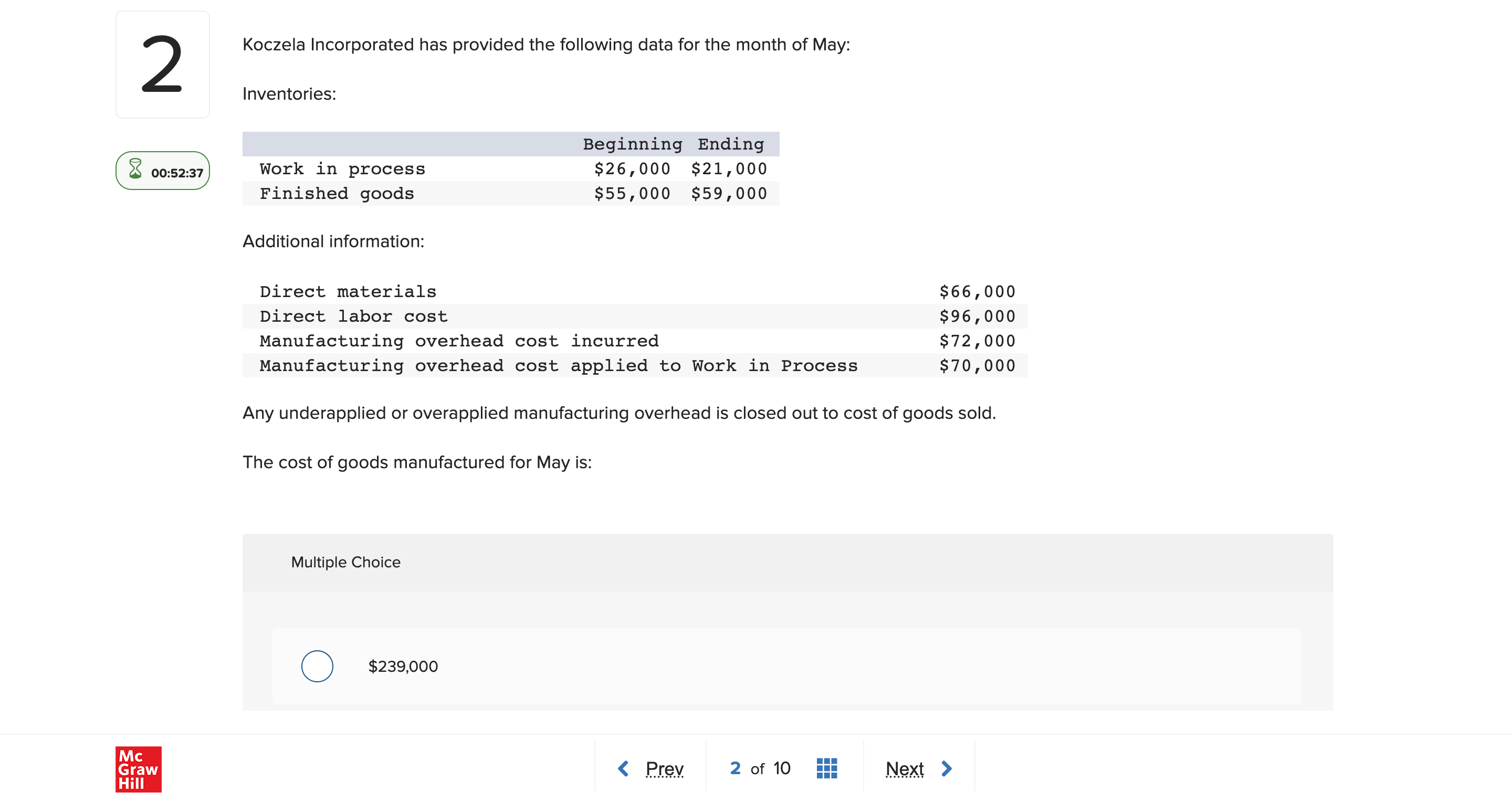Click the '2 of 10' question indicator
This screenshot has width=1512, height=802.
760,768
